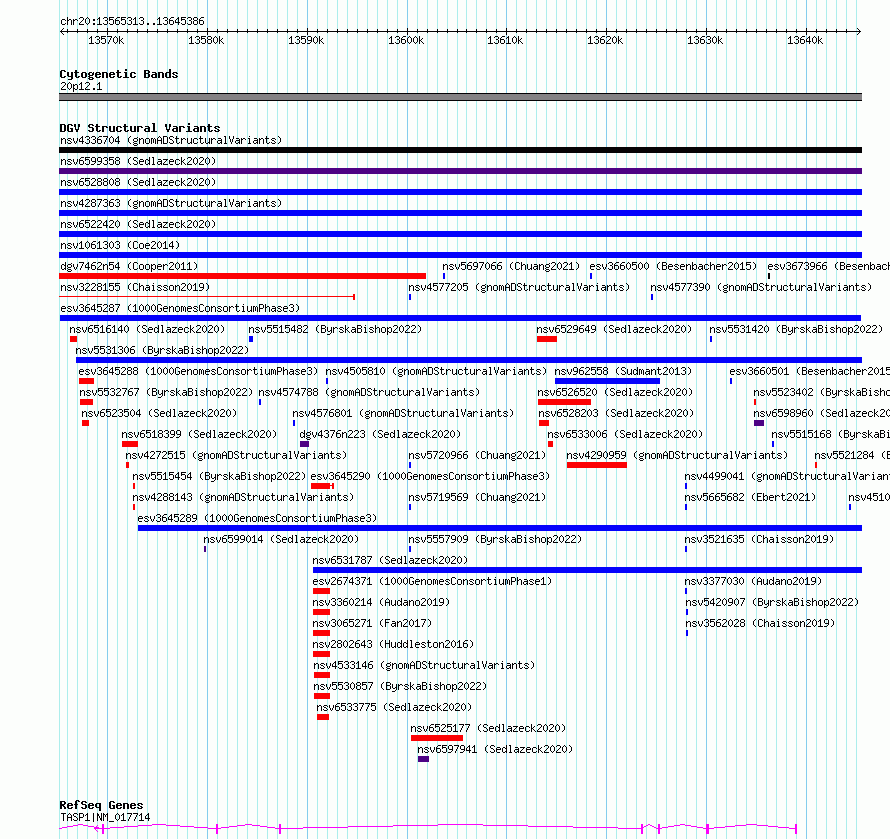The image size is (890, 839).
Task: Click the red nsv6525177 Sedlazeck2020 bar
Action: pyautogui.click(x=436, y=738)
